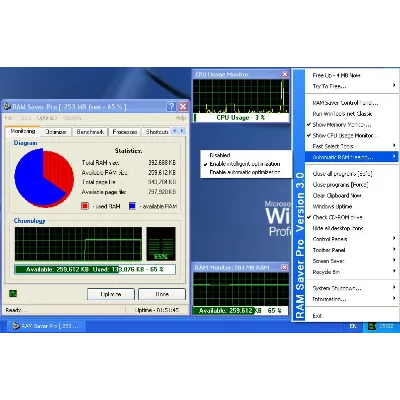Close the CPU Usage Monitor window
Screen dimensions: 400x400
[285, 74]
